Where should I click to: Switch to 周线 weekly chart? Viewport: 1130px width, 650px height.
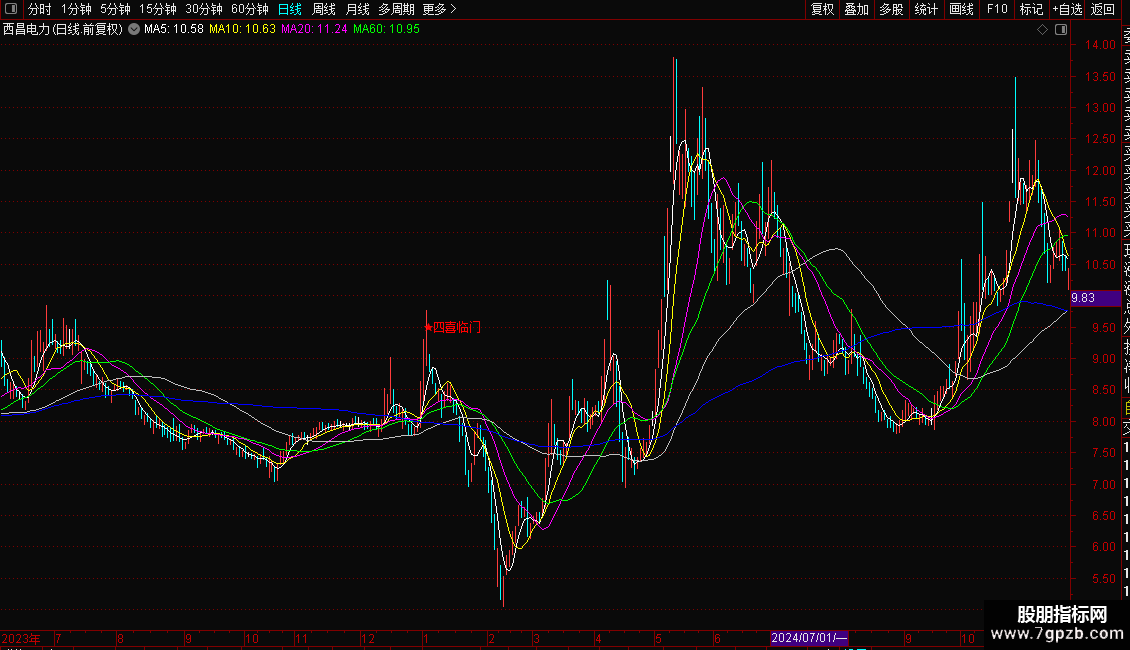(324, 9)
